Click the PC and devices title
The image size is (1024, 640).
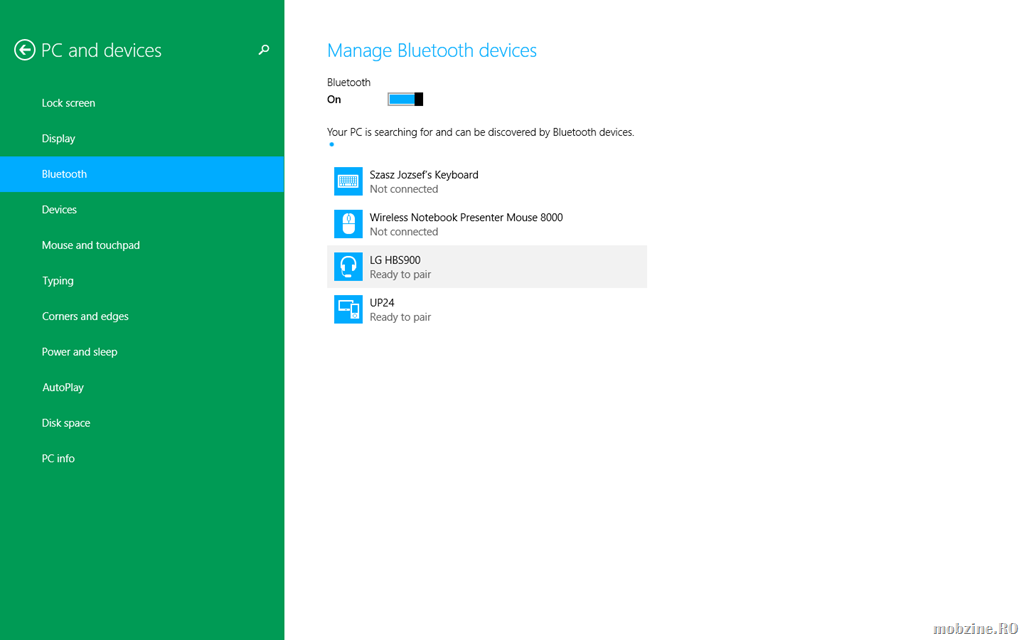click(101, 50)
